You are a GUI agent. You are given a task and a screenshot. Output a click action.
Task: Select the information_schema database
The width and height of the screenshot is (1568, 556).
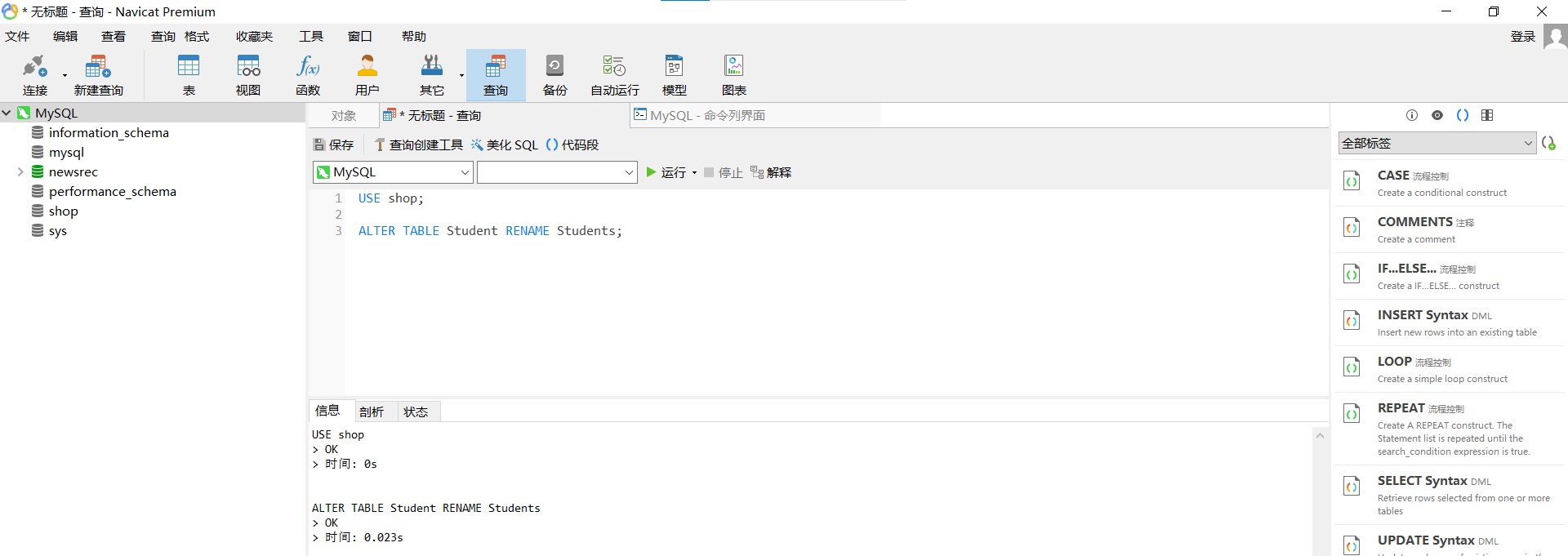tap(109, 132)
